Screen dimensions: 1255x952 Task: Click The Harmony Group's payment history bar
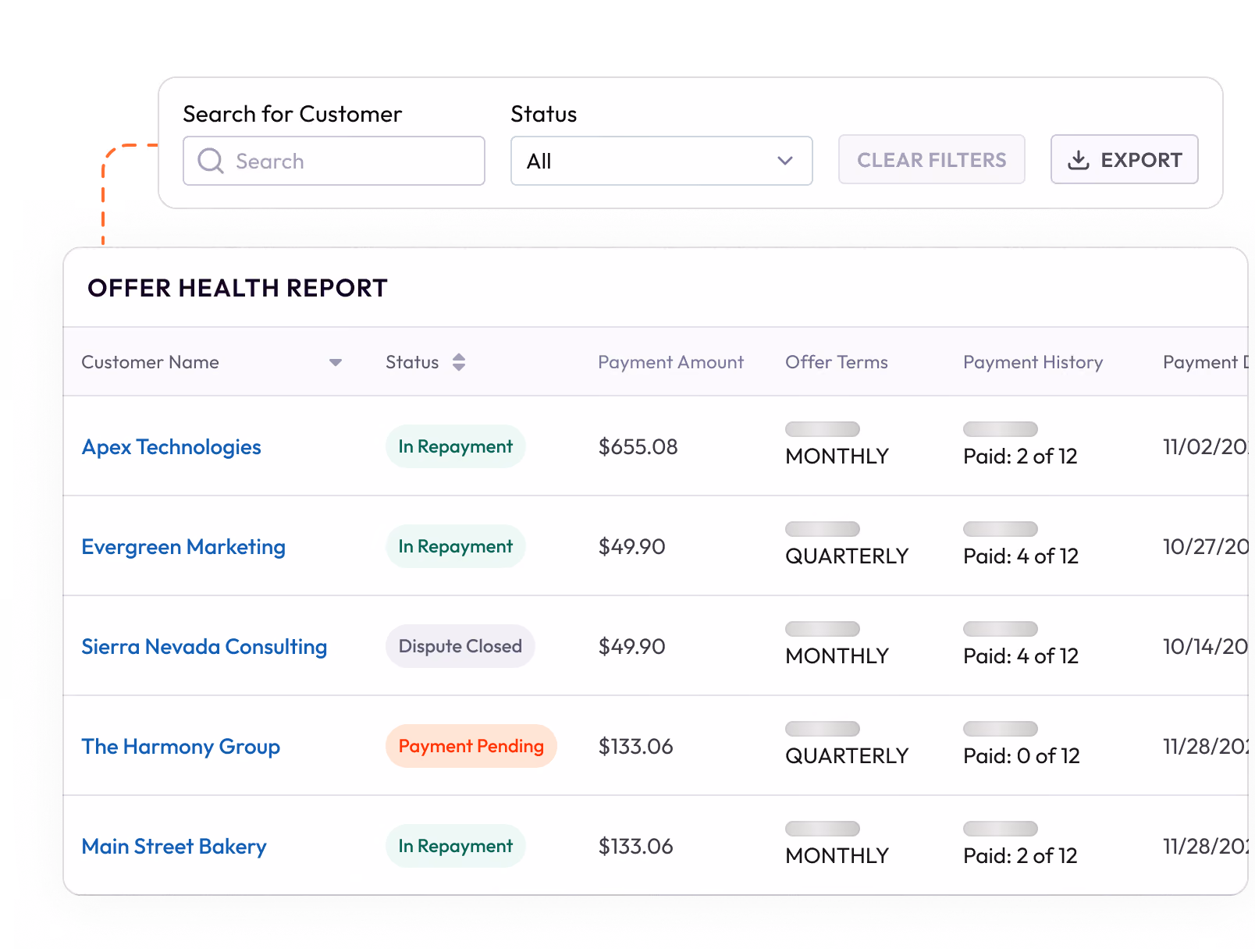tap(1001, 729)
